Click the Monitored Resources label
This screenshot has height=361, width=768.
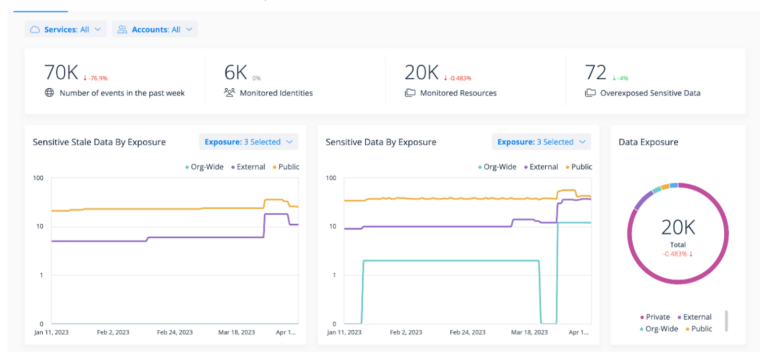458,93
